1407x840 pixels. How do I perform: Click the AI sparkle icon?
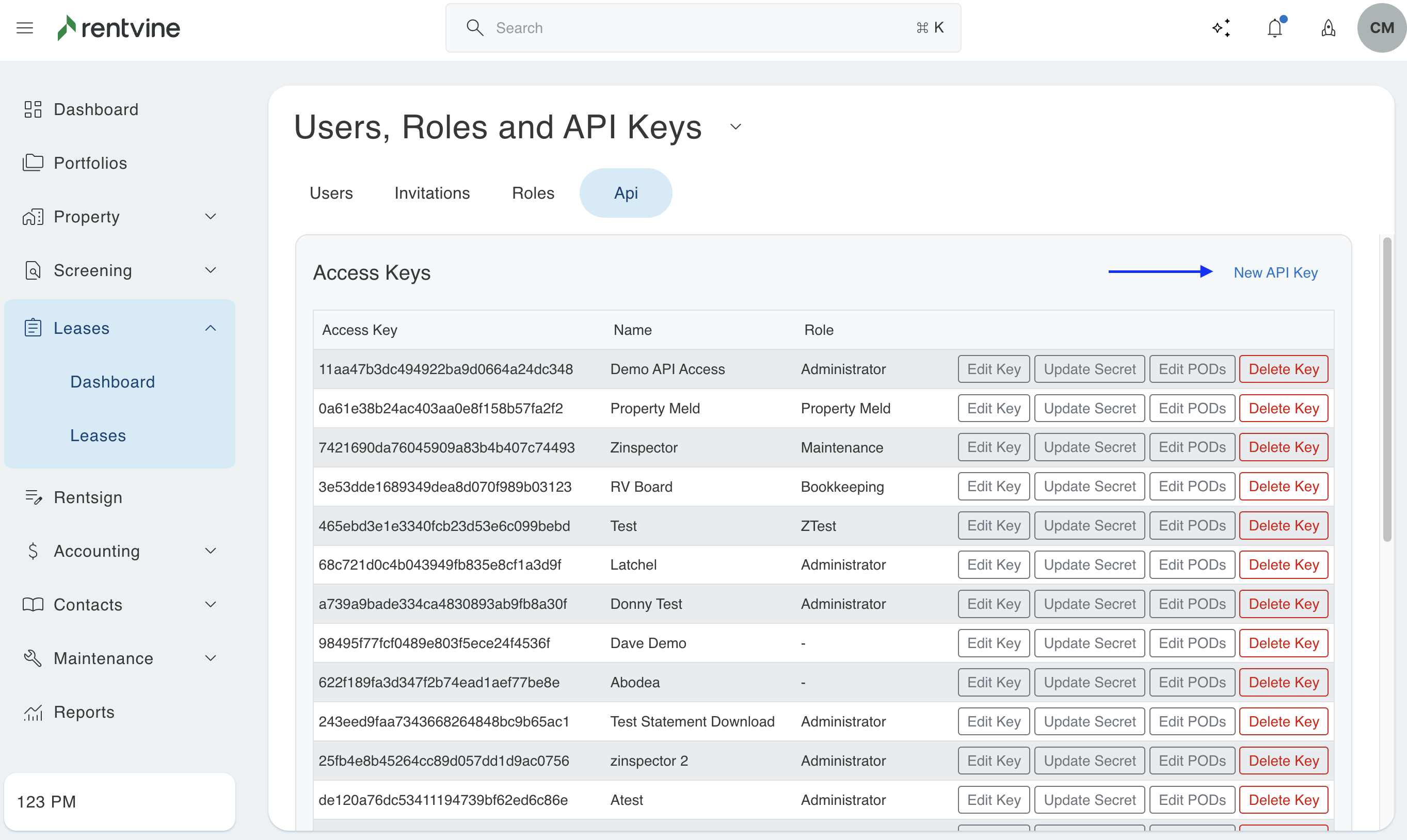pos(1221,28)
